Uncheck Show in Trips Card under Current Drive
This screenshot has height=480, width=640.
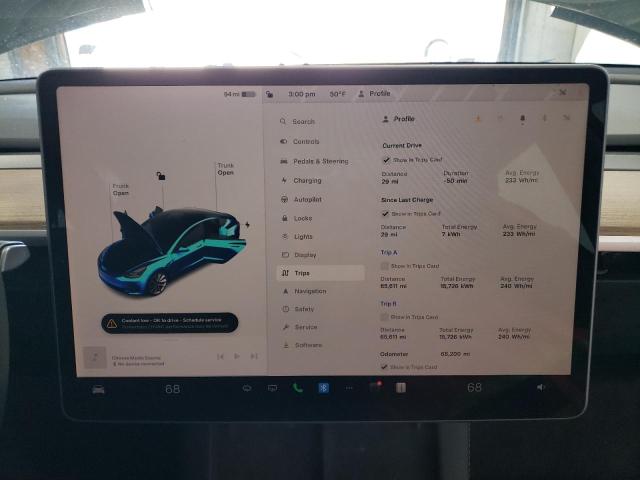click(x=386, y=160)
